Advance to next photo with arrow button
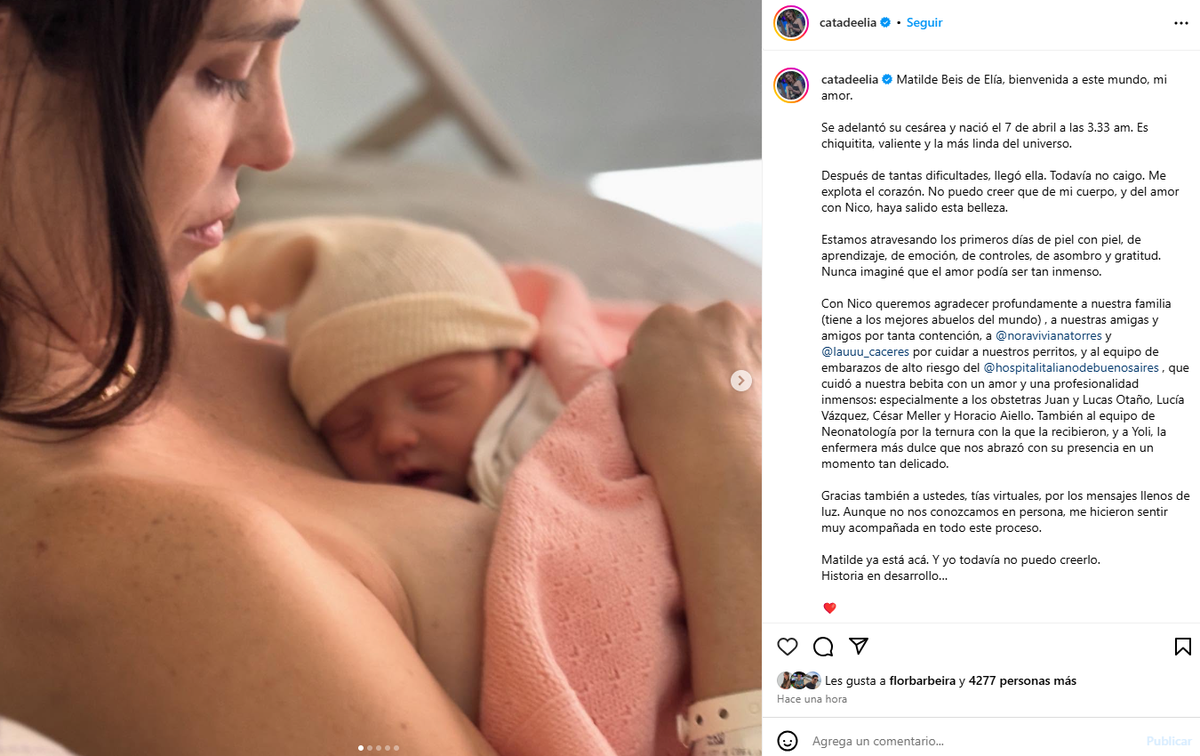 pyautogui.click(x=741, y=380)
